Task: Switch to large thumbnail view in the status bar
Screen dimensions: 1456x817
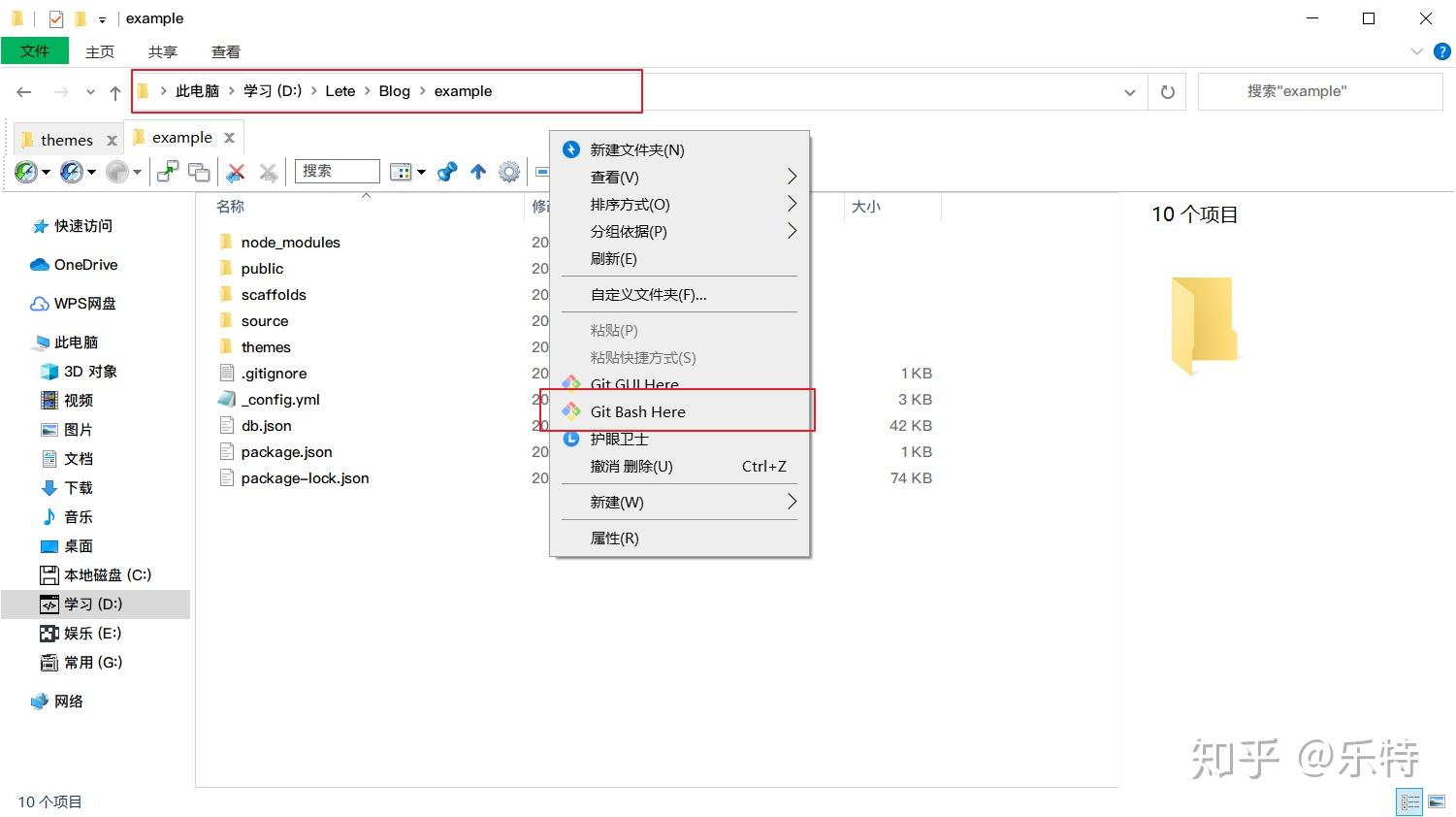Action: 1435,801
